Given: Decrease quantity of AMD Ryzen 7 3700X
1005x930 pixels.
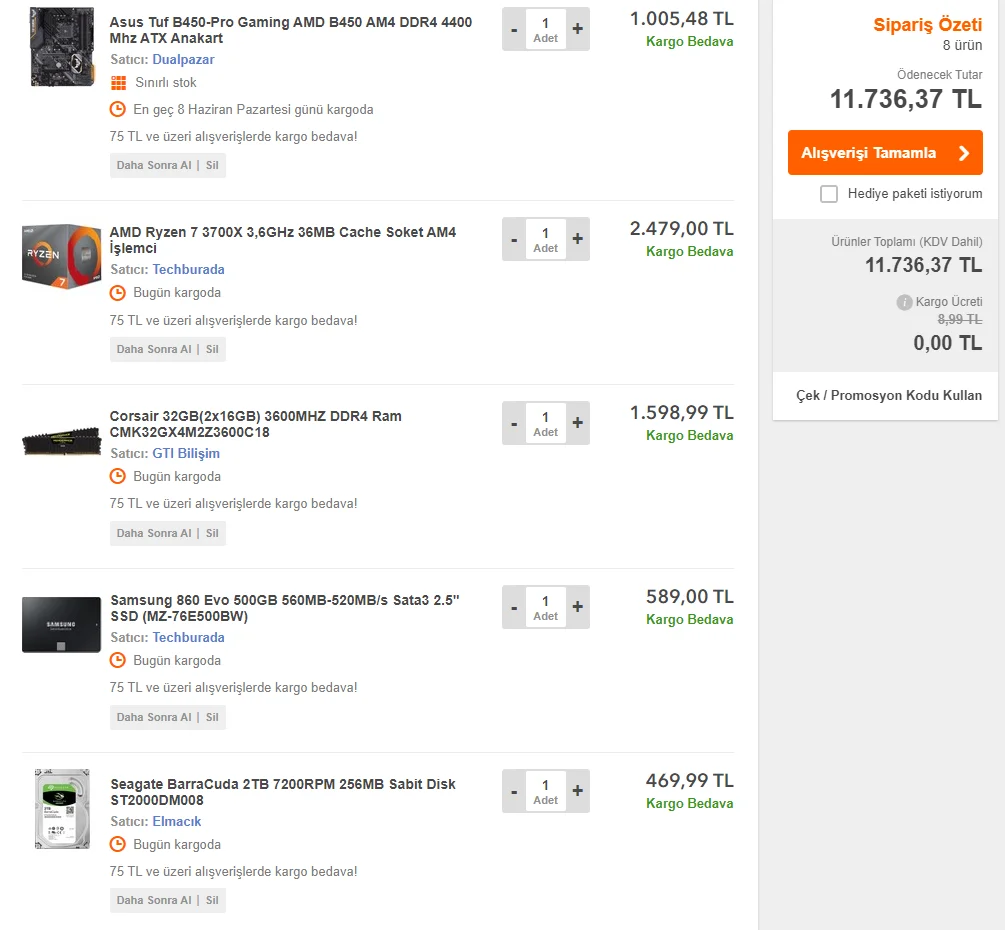Looking at the screenshot, I should (x=514, y=240).
